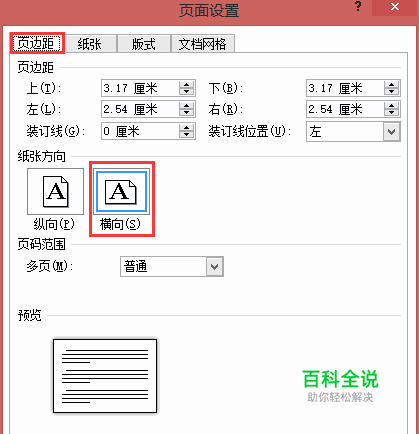Click the 装订线(G) label

coord(56,131)
